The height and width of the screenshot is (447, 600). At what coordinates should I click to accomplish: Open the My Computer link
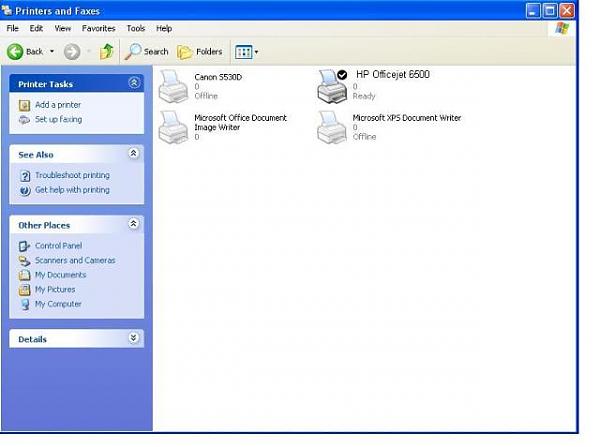point(58,304)
